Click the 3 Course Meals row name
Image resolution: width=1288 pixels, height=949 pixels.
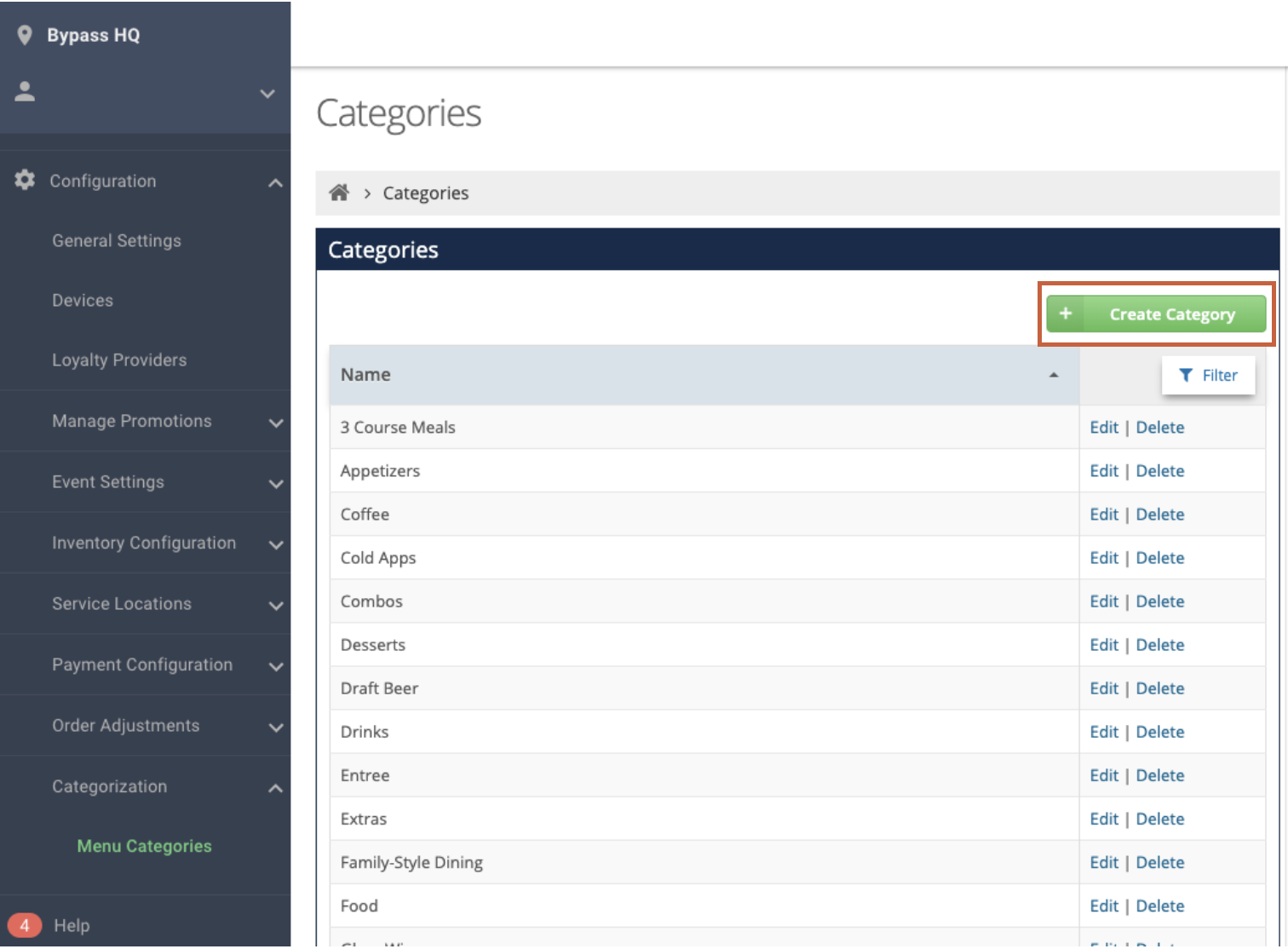[x=398, y=427]
